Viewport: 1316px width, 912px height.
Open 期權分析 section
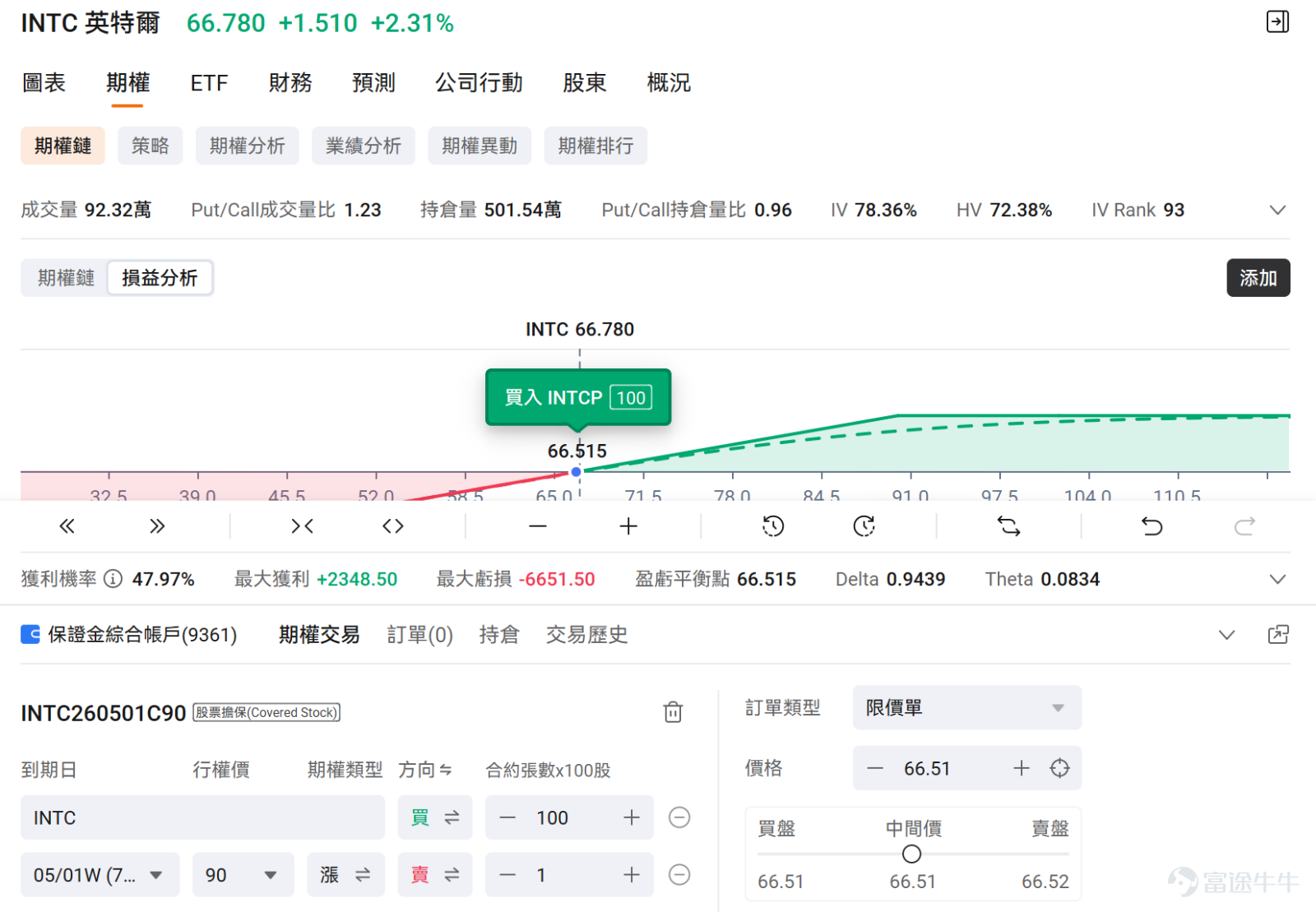pyautogui.click(x=248, y=146)
